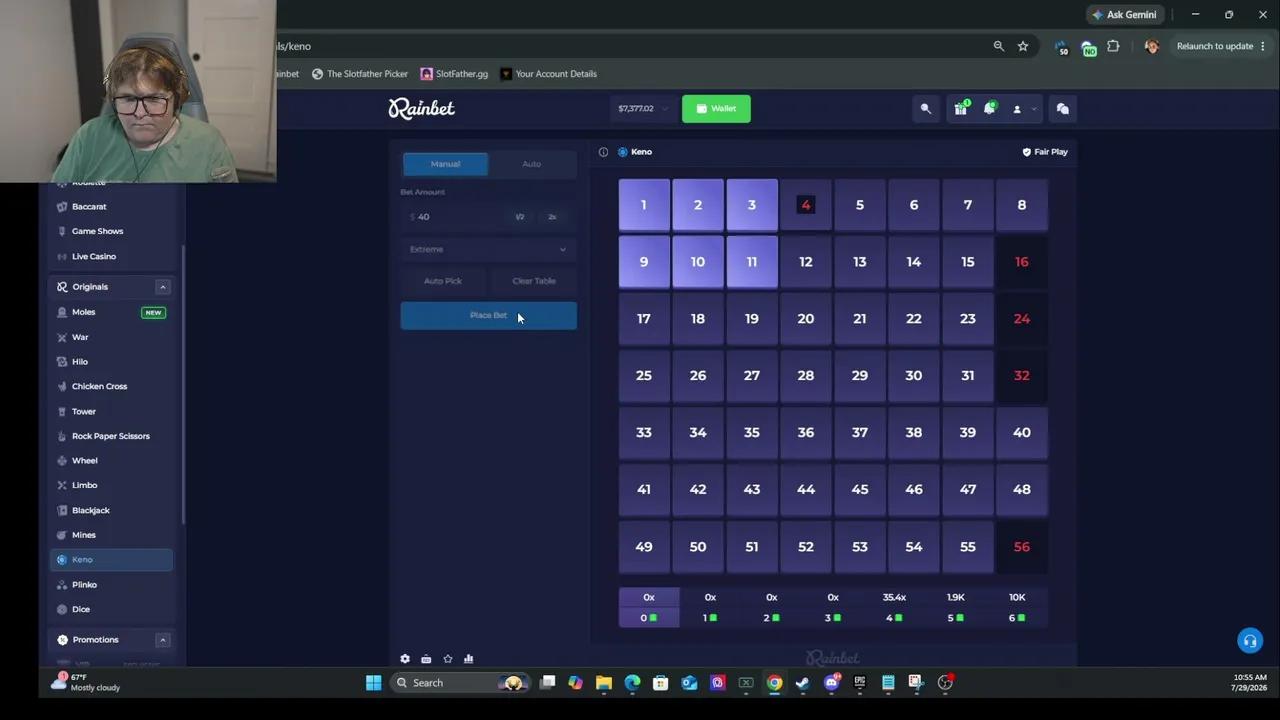1280x720 pixels.
Task: Open the rewards gift icon
Action: (960, 109)
